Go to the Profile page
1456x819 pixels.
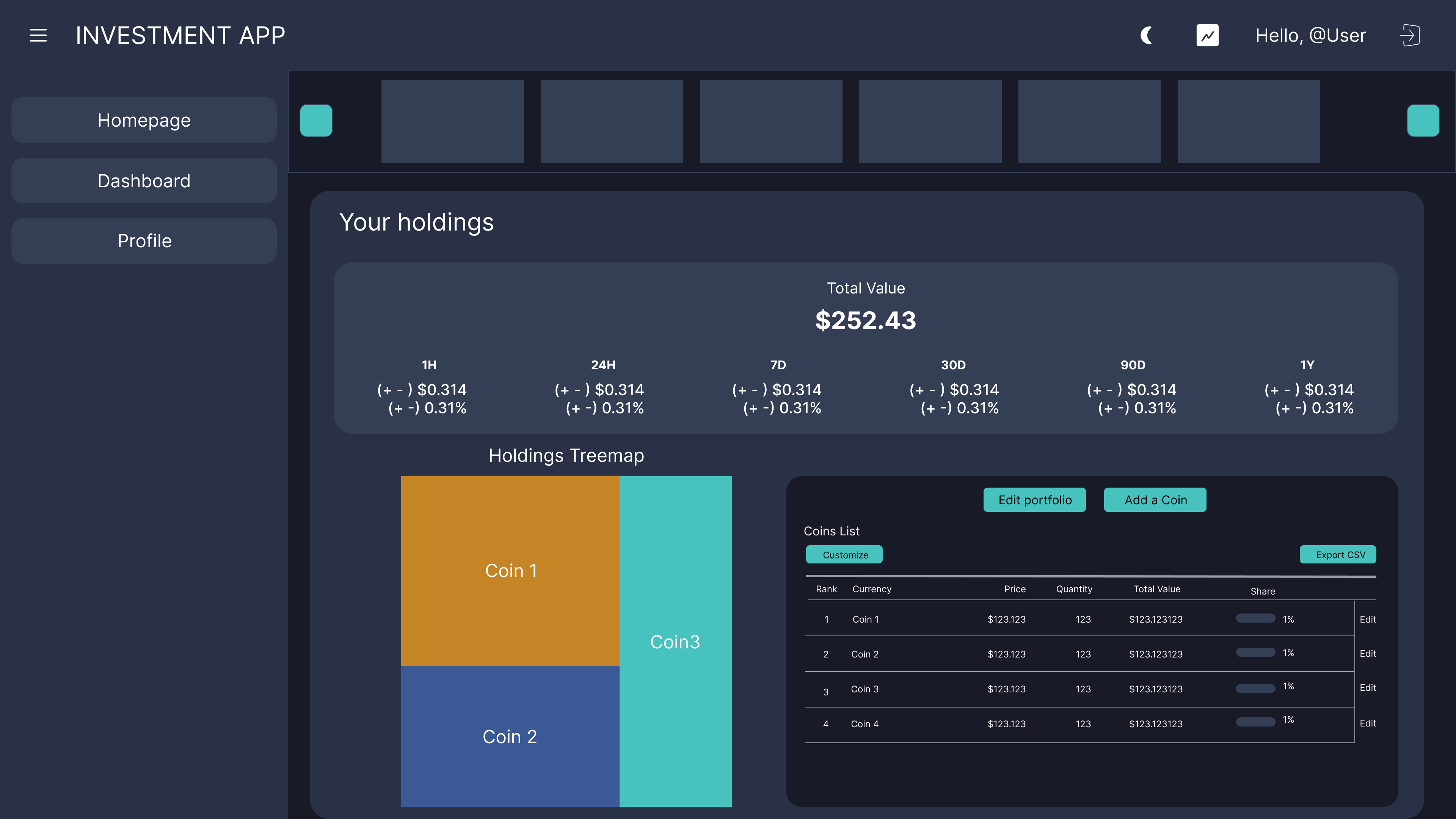click(x=144, y=241)
